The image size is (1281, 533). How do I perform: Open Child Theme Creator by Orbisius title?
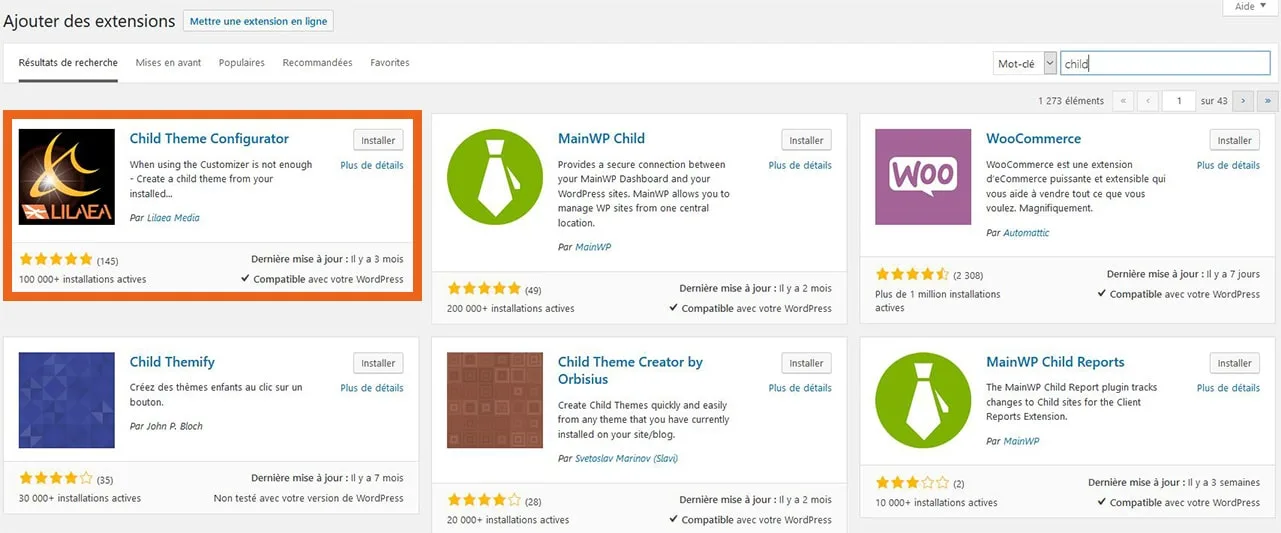[x=630, y=370]
